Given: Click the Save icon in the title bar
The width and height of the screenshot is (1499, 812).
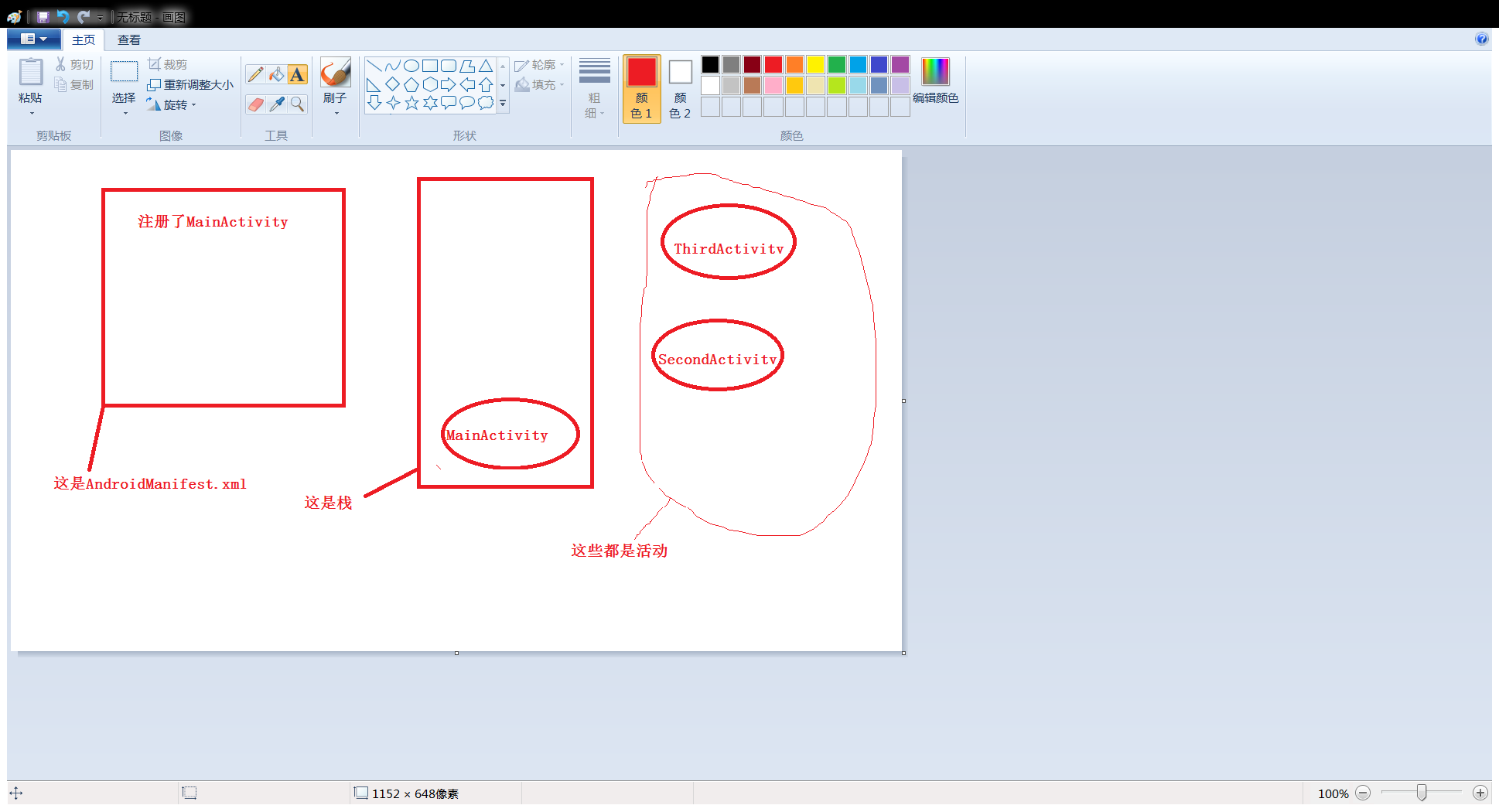Looking at the screenshot, I should point(43,17).
